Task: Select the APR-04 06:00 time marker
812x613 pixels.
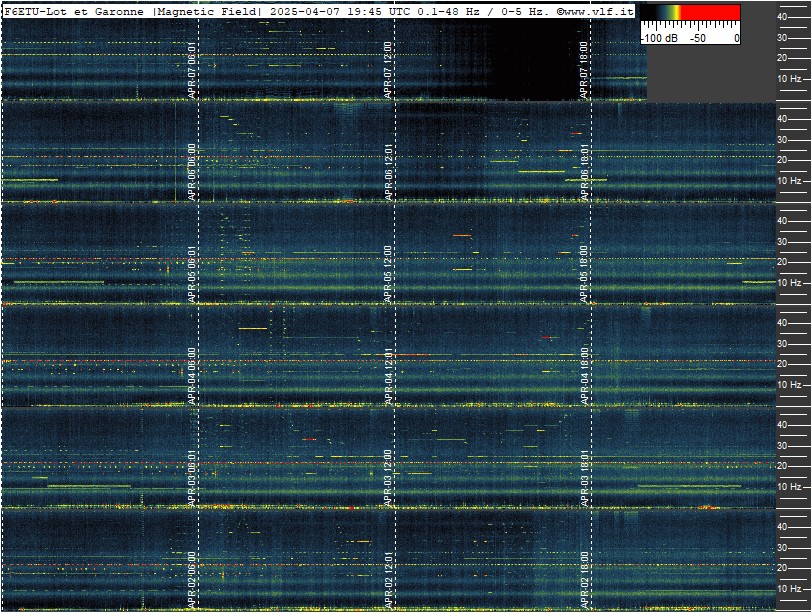Action: (192, 376)
